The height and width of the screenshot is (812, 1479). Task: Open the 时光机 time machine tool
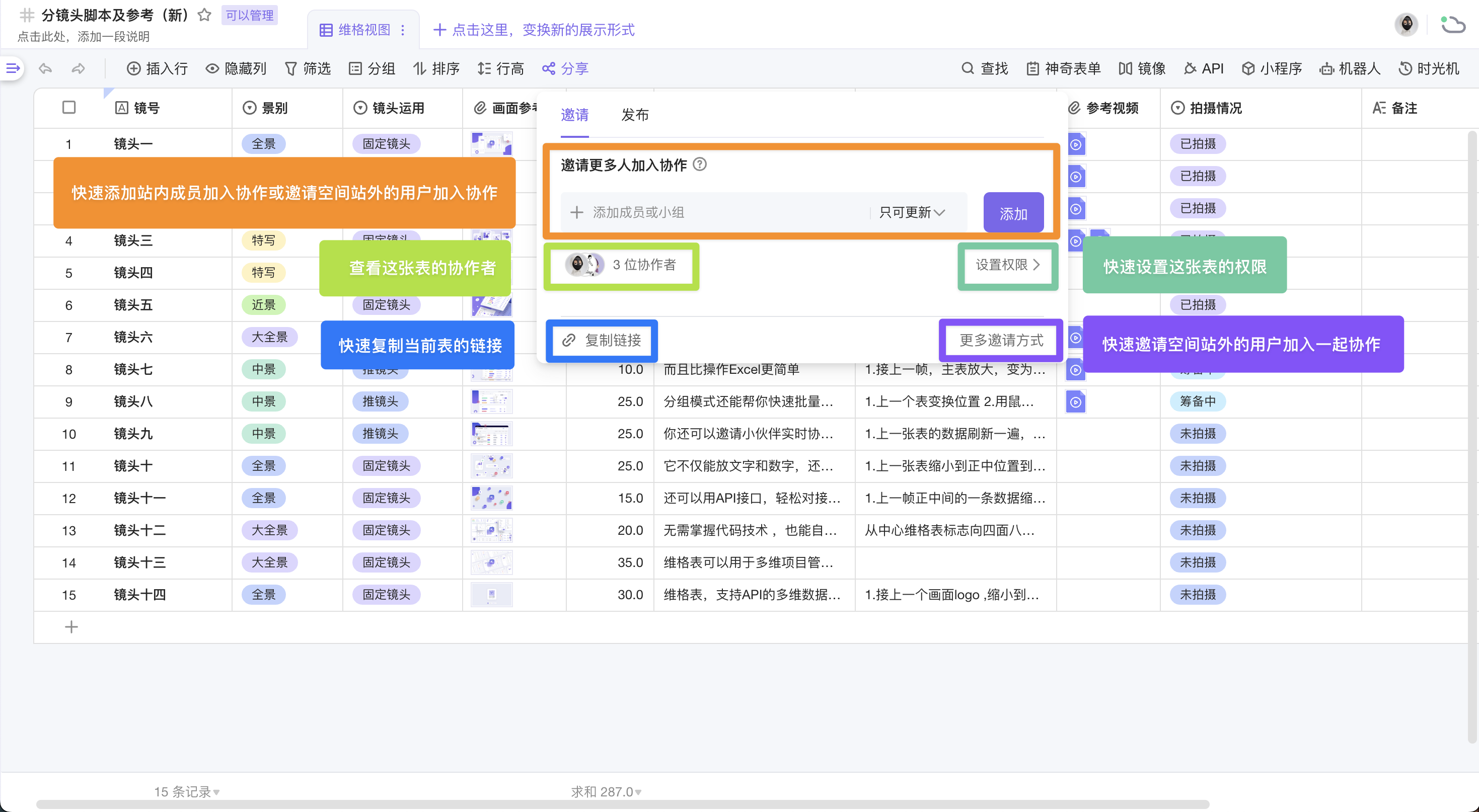[x=1429, y=69]
